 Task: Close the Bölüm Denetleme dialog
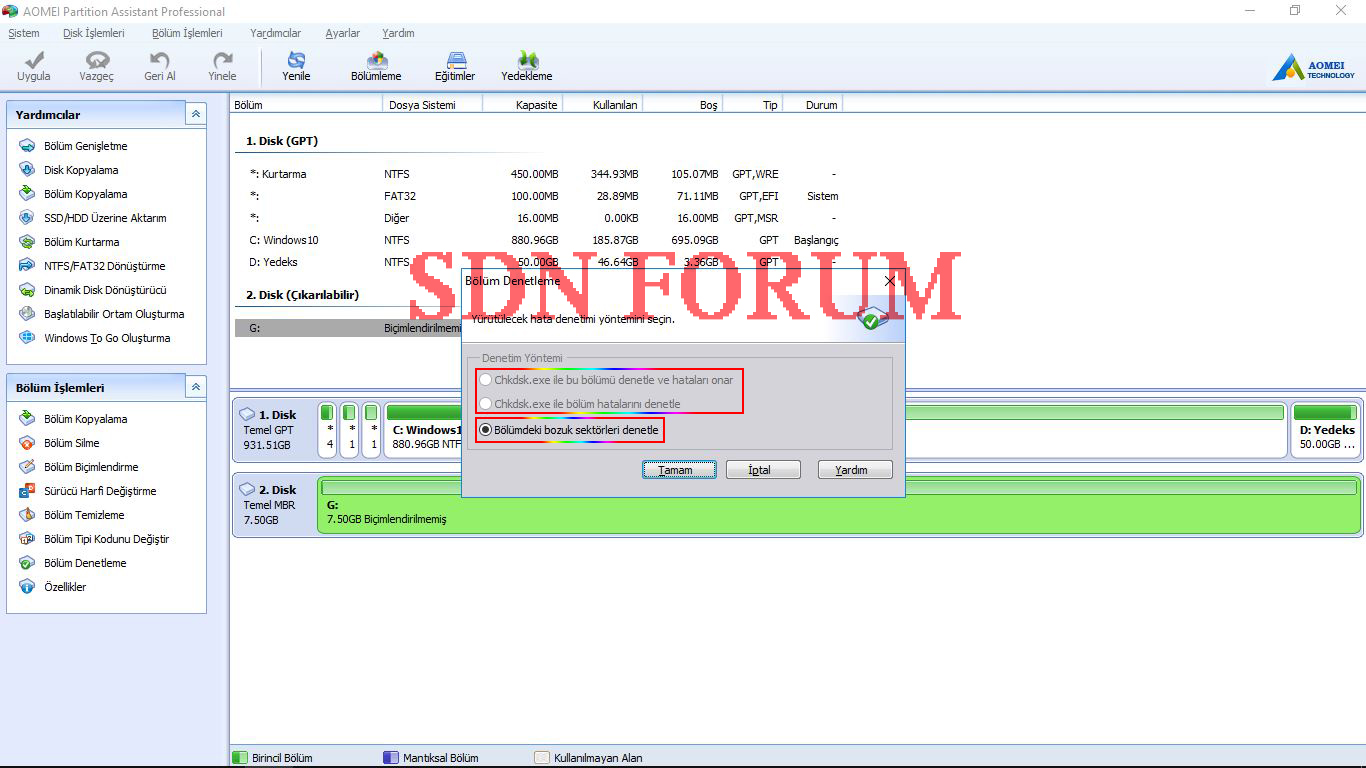[x=890, y=281]
